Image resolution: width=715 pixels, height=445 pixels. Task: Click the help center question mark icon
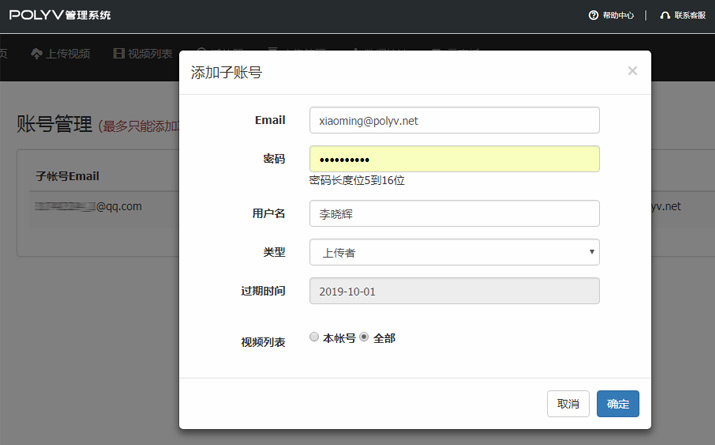(x=593, y=15)
